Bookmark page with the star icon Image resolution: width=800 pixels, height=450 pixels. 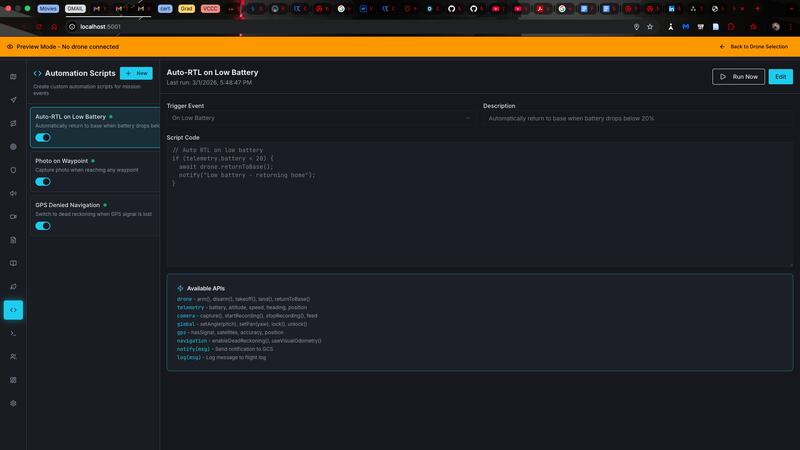650,27
